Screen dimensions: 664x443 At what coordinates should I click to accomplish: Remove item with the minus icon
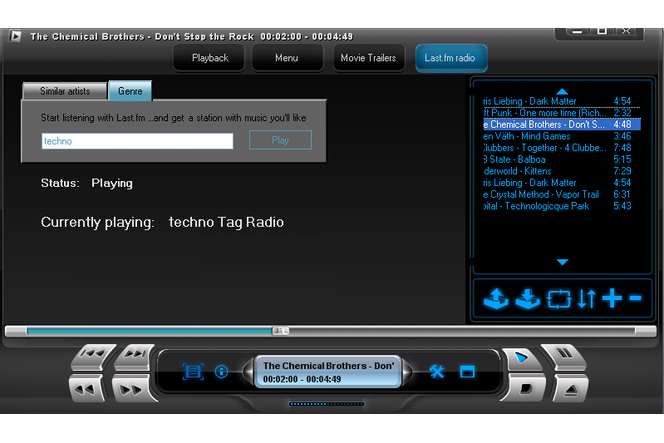point(636,298)
